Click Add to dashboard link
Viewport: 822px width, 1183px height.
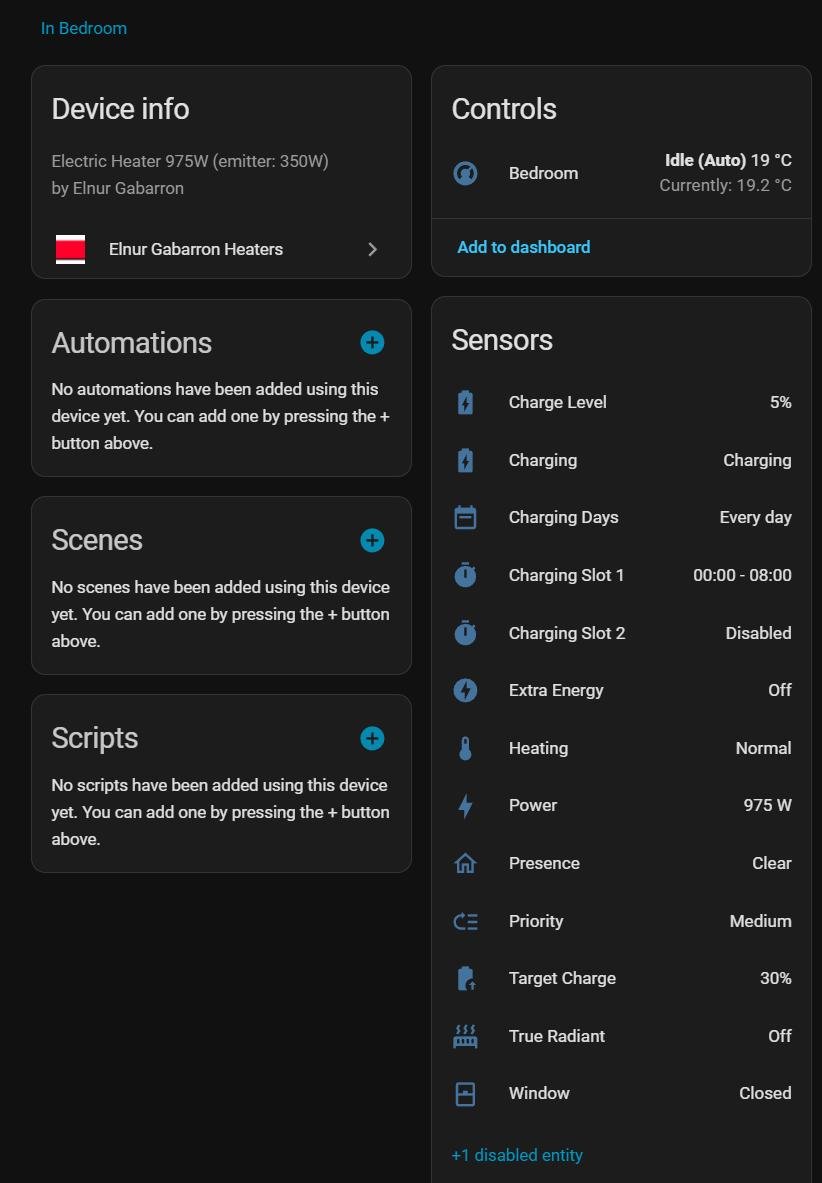pyautogui.click(x=523, y=247)
